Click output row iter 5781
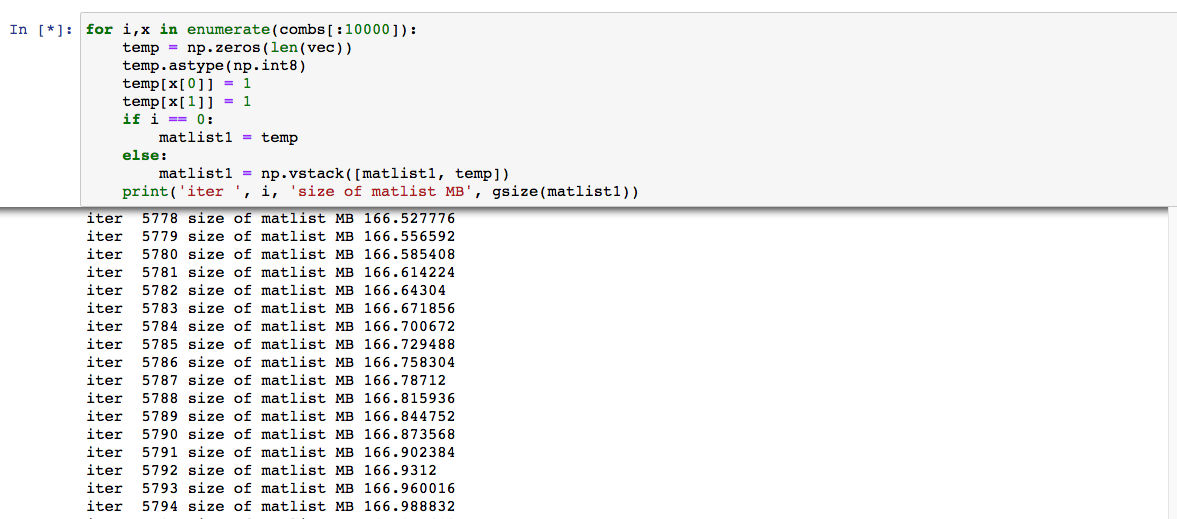1177x519 pixels. click(x=271, y=273)
